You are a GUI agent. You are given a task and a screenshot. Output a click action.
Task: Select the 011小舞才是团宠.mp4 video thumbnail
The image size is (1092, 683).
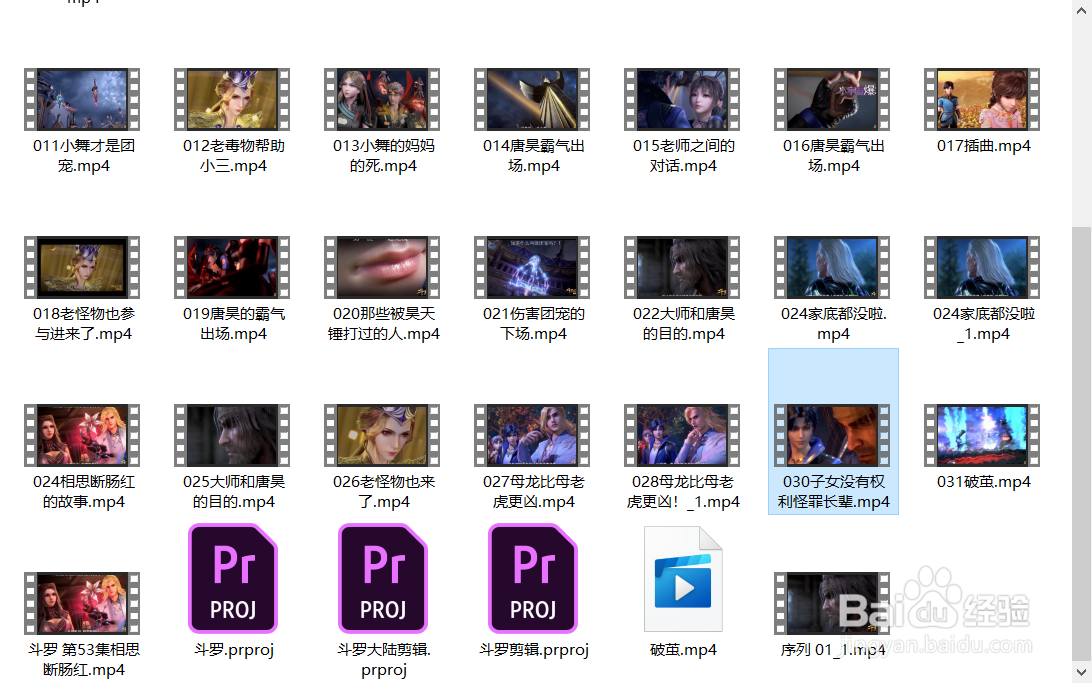click(x=82, y=100)
